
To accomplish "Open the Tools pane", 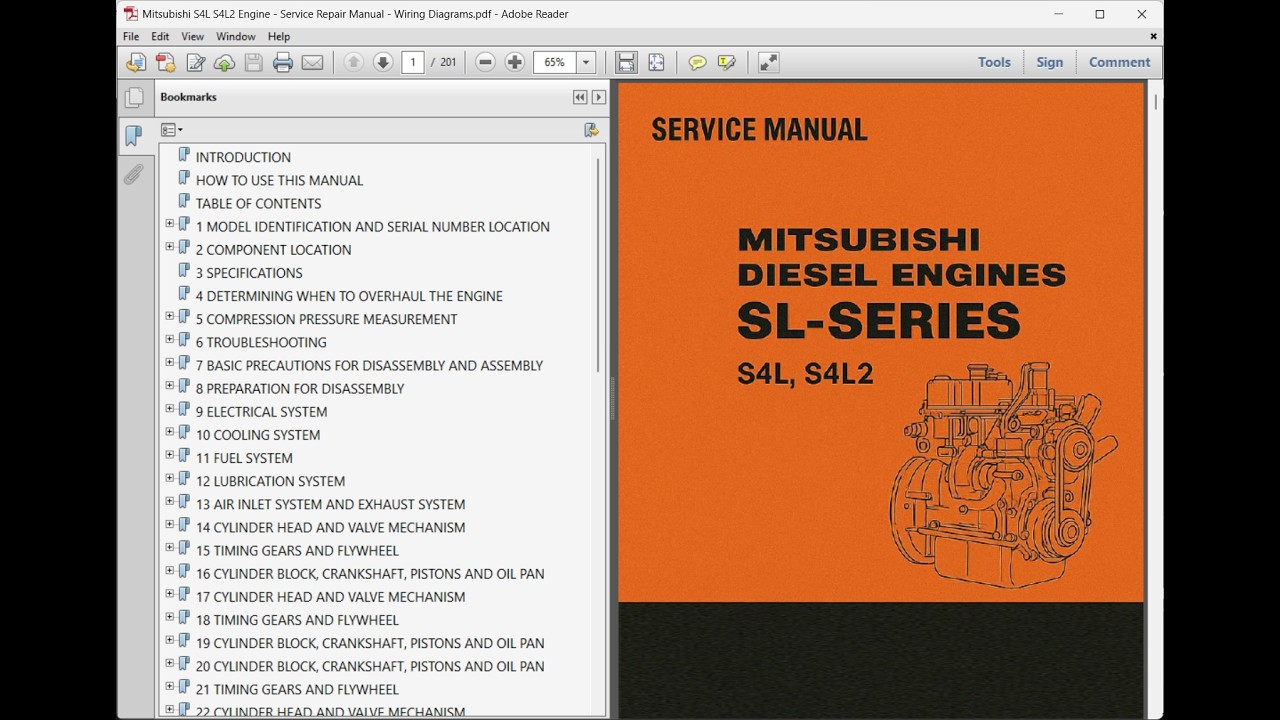I will 994,62.
